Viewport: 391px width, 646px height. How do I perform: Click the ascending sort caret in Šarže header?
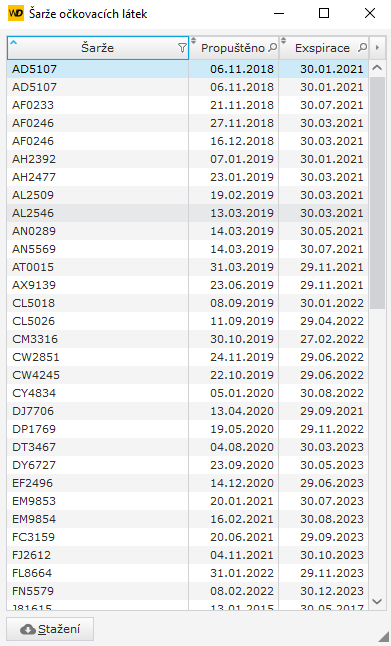(13, 42)
